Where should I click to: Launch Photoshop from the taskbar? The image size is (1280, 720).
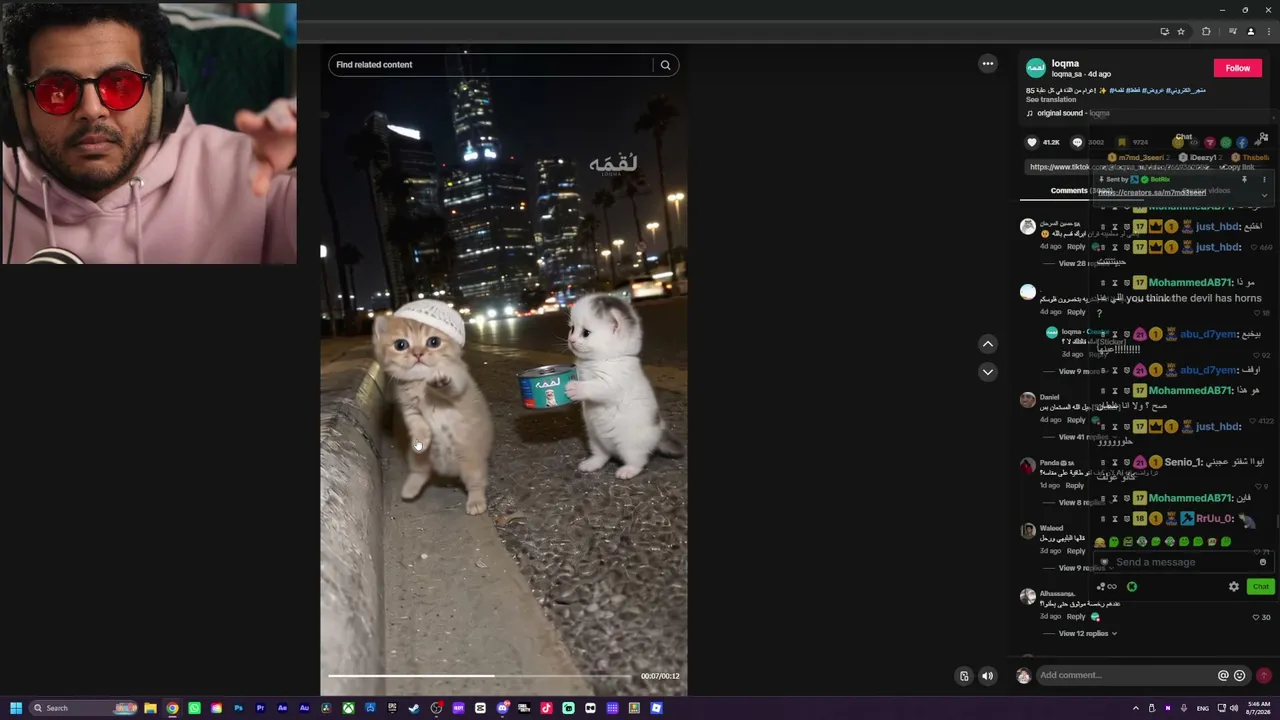(238, 708)
